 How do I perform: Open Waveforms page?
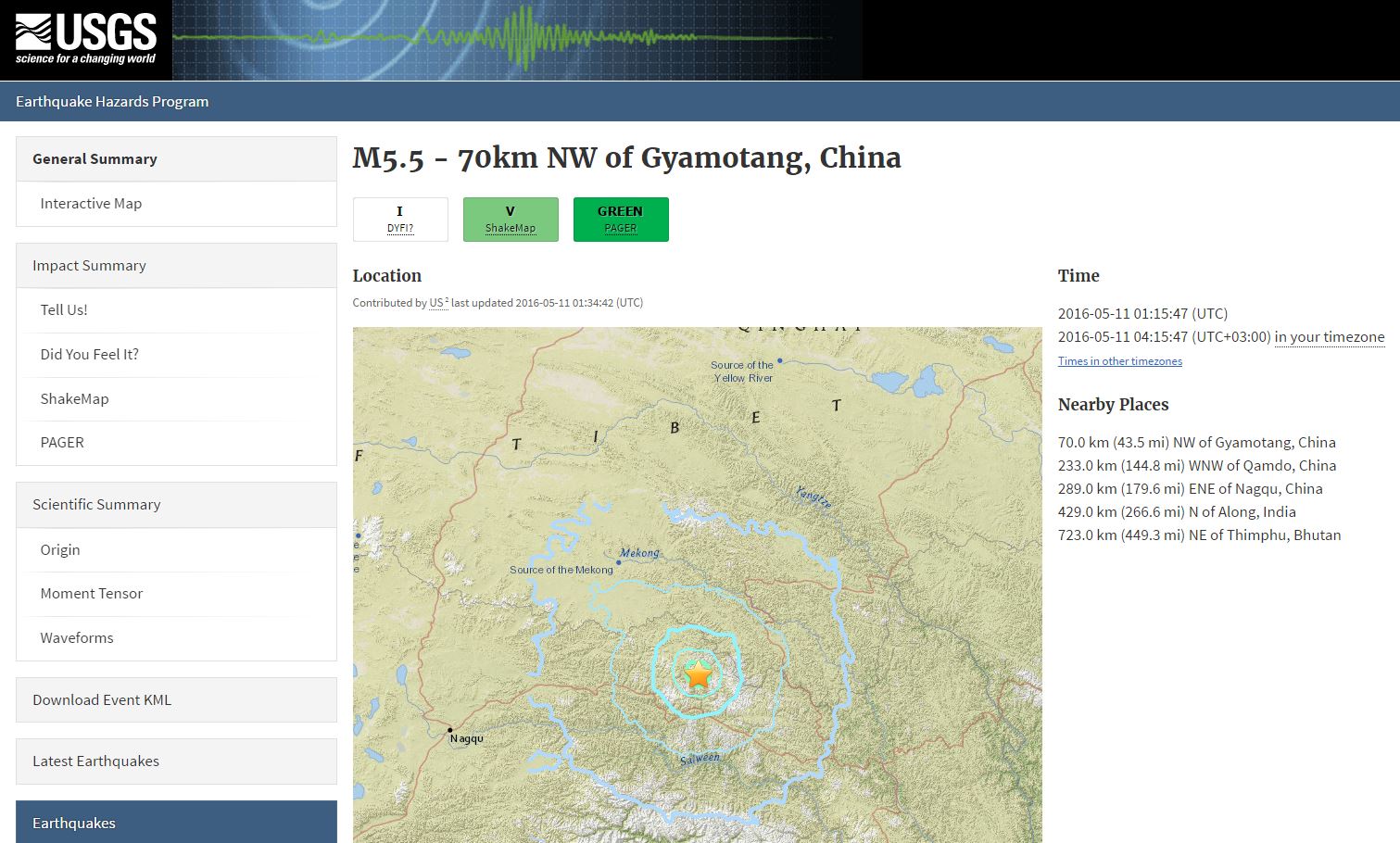pos(77,638)
